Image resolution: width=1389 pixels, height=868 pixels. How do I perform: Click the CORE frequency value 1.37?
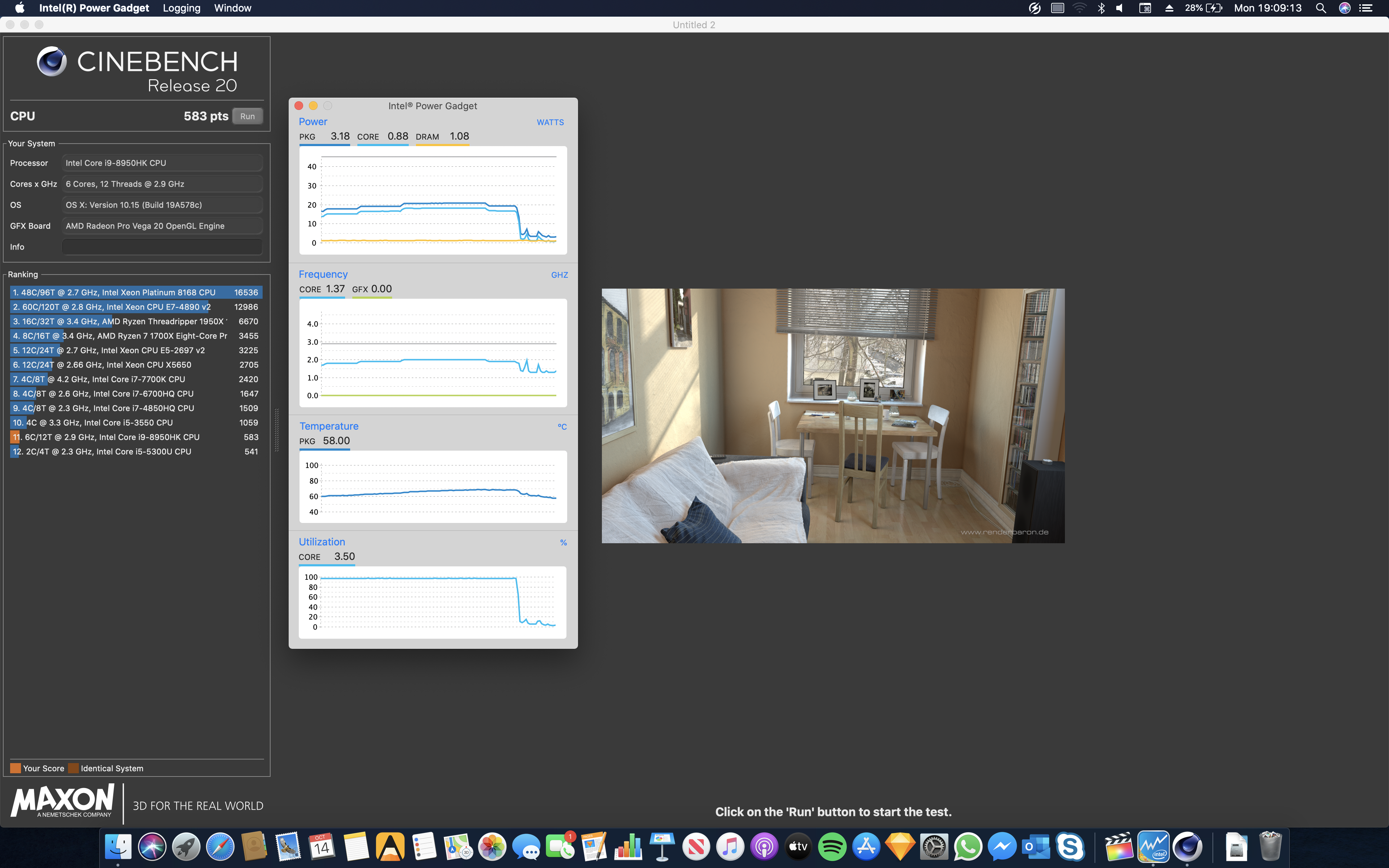click(x=335, y=289)
